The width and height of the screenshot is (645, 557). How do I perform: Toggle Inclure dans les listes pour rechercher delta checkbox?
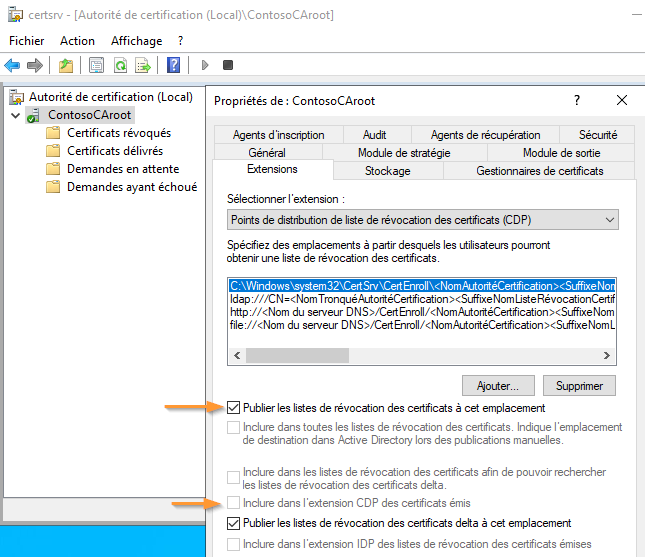point(233,478)
